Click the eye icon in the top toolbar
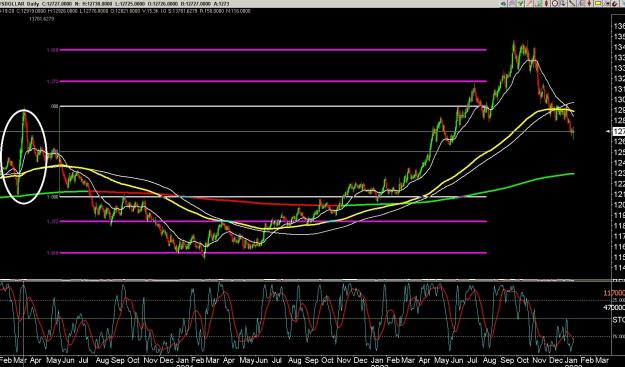The image size is (625, 367). click(x=503, y=4)
